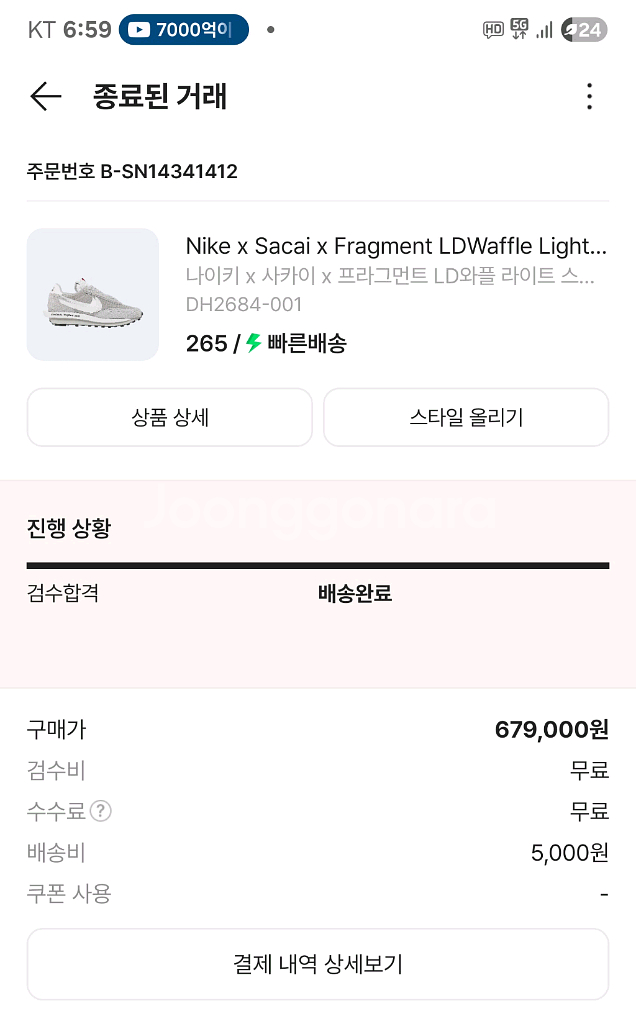Tap the 679,000원 purchase price
636x1024 pixels.
pos(551,729)
